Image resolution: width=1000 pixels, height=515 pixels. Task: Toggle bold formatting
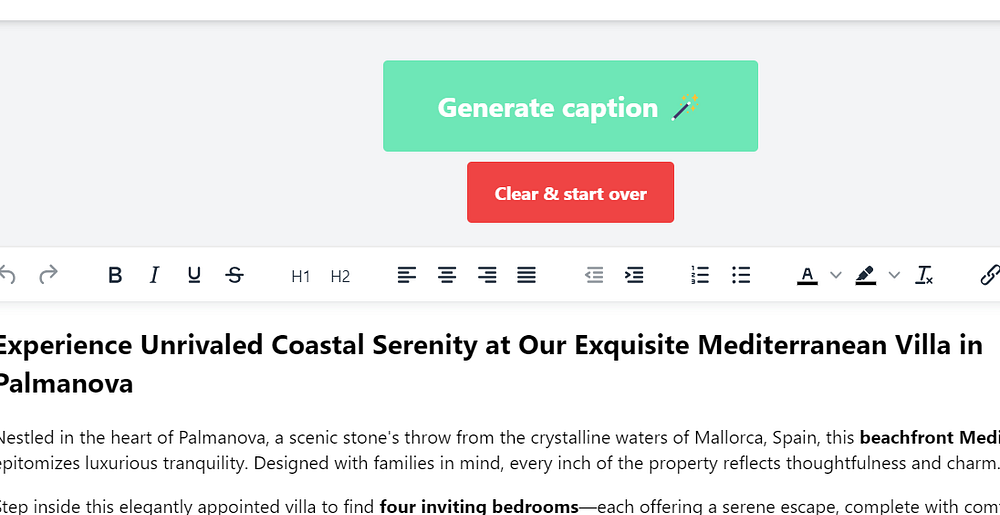coord(115,275)
